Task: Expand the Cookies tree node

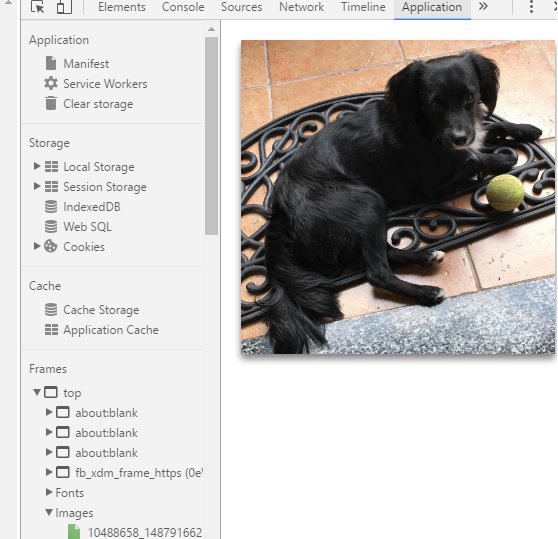Action: coord(36,246)
